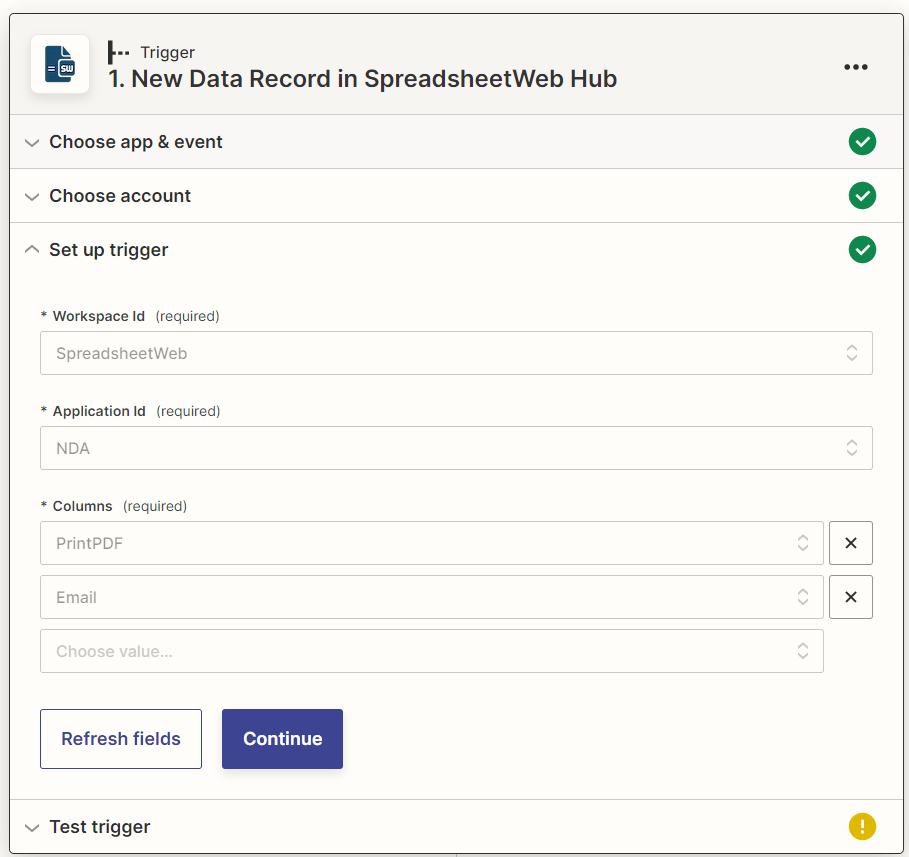
Task: Open the three-dot step options menu
Action: pyautogui.click(x=855, y=67)
